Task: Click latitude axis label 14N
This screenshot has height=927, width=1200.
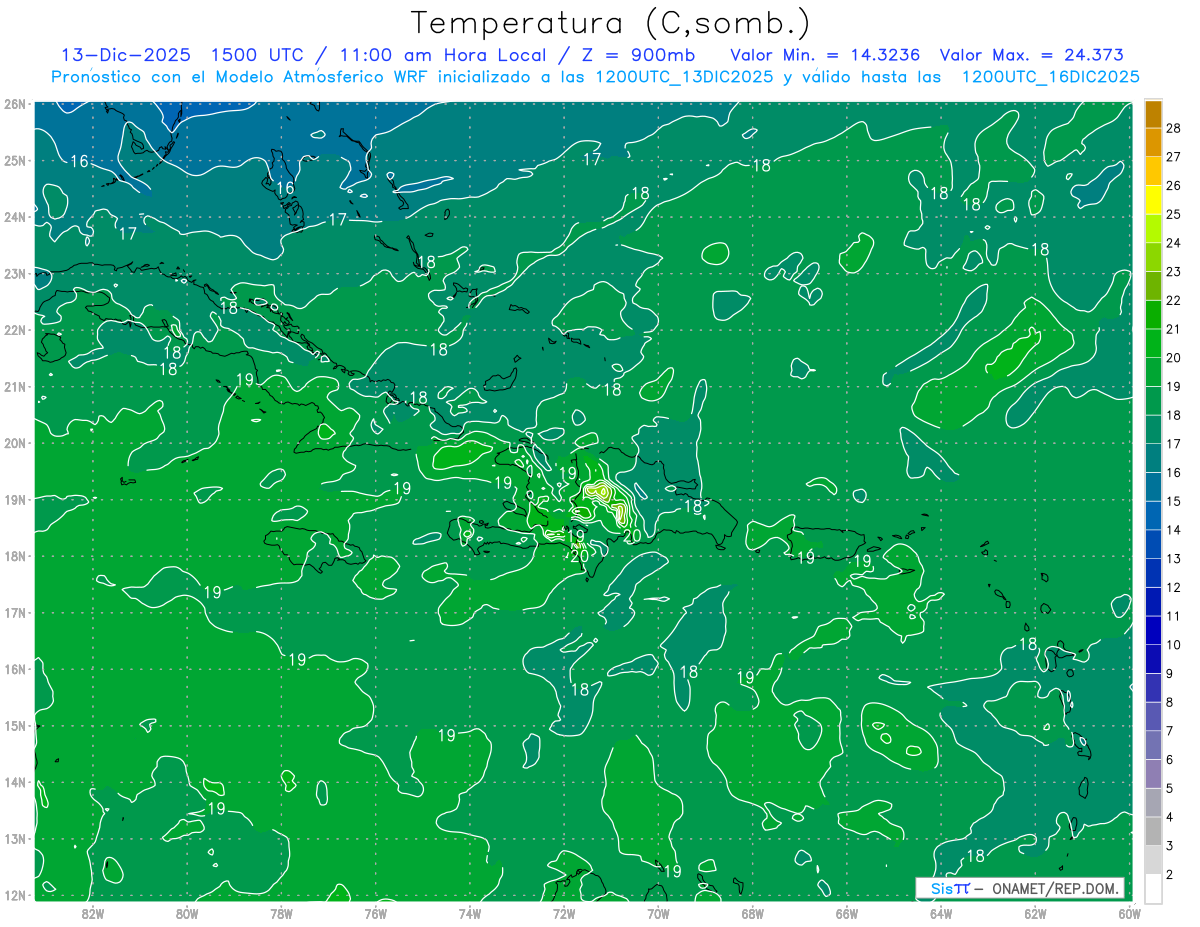Action: 15,782
